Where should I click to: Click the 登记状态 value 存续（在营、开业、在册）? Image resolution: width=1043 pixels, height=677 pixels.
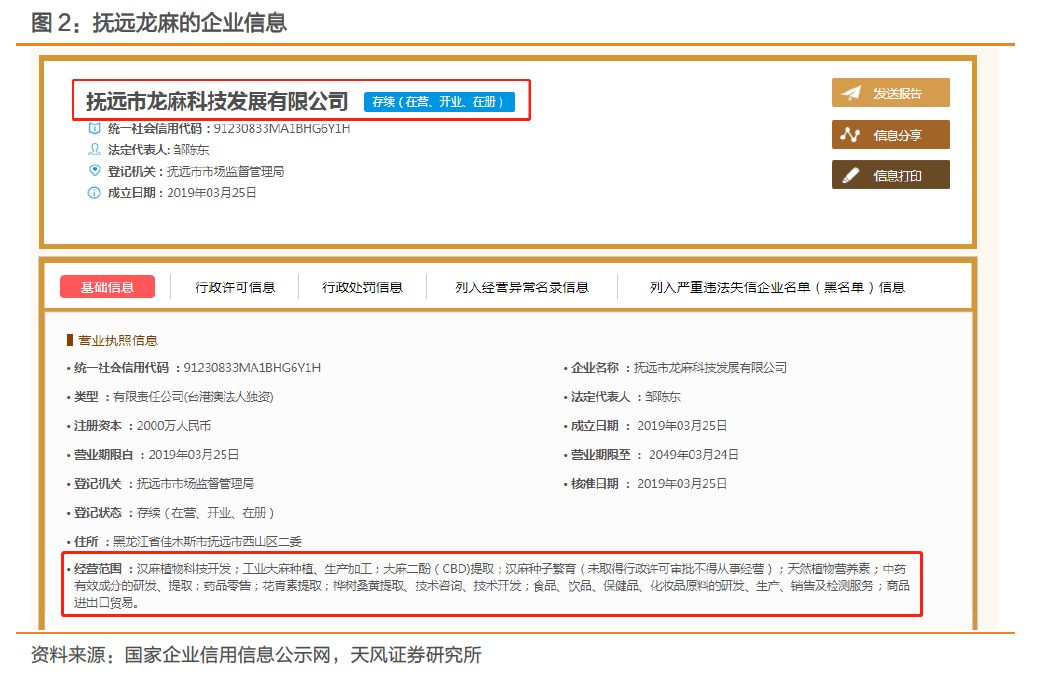pyautogui.click(x=206, y=513)
